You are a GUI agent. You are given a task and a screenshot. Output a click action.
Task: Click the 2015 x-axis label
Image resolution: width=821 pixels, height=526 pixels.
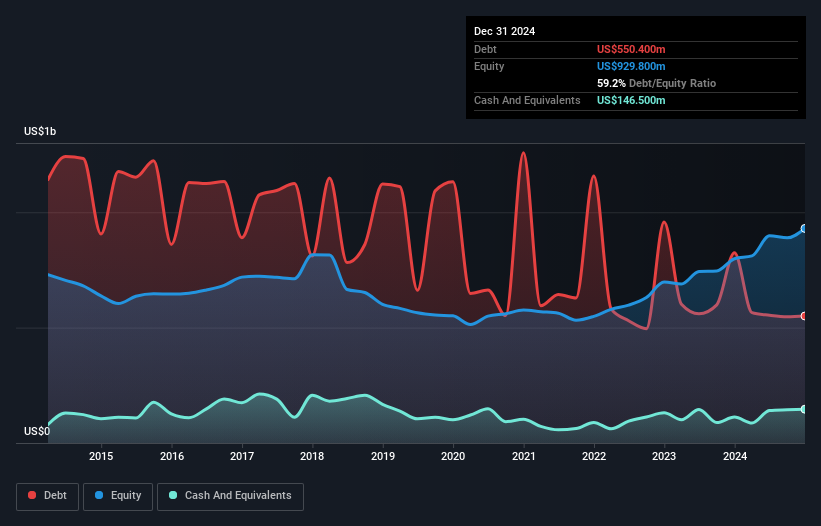(x=101, y=456)
